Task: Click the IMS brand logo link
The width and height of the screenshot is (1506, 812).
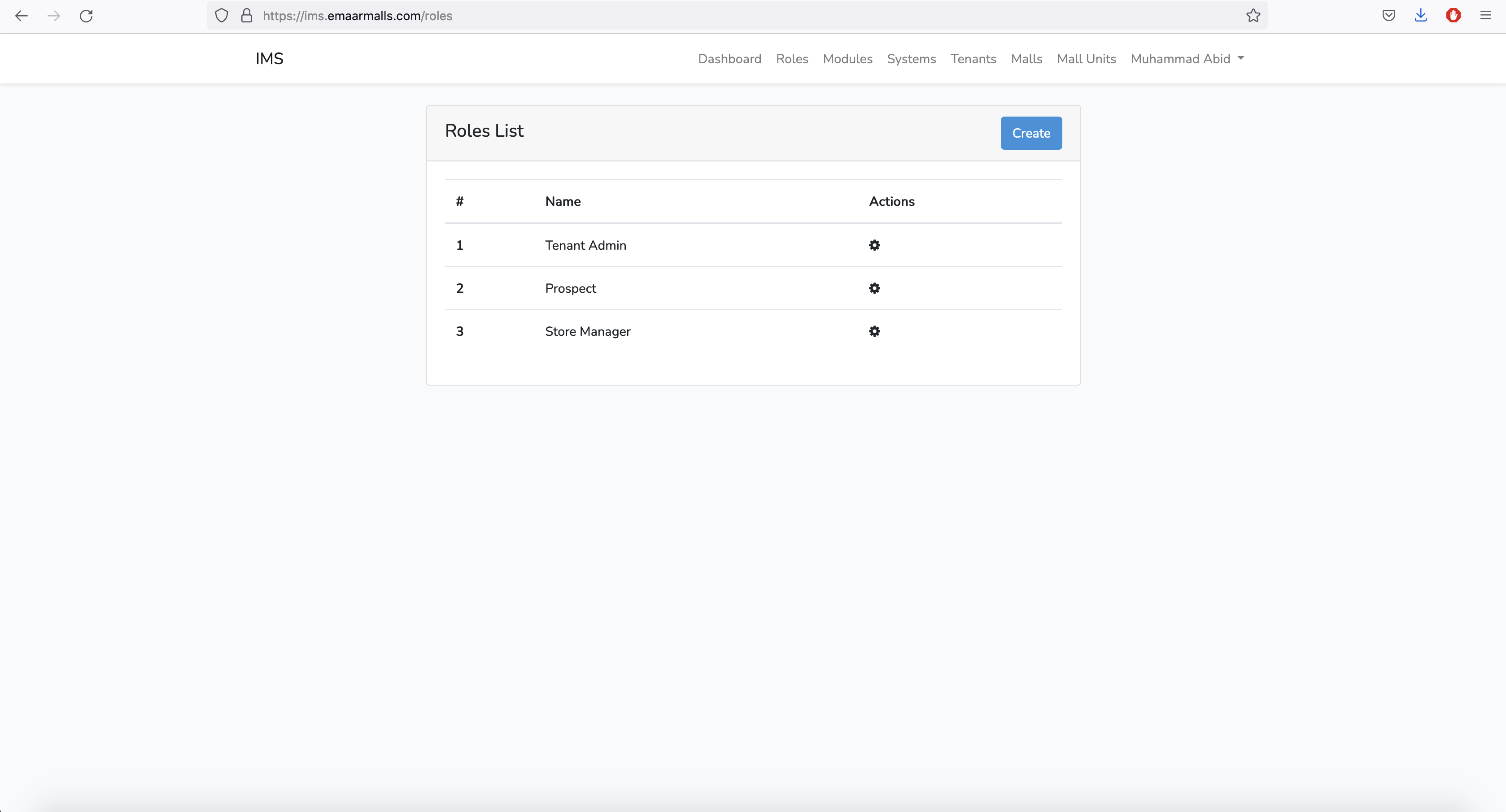Action: (270, 59)
